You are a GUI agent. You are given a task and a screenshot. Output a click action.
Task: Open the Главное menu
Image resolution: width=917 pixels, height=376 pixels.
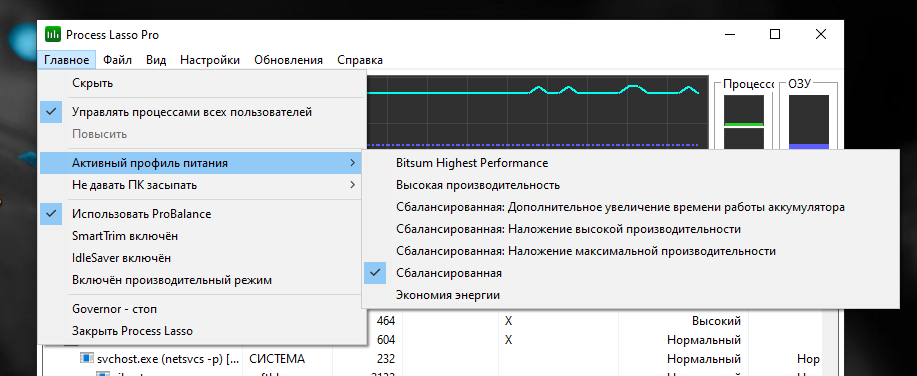pyautogui.click(x=67, y=60)
